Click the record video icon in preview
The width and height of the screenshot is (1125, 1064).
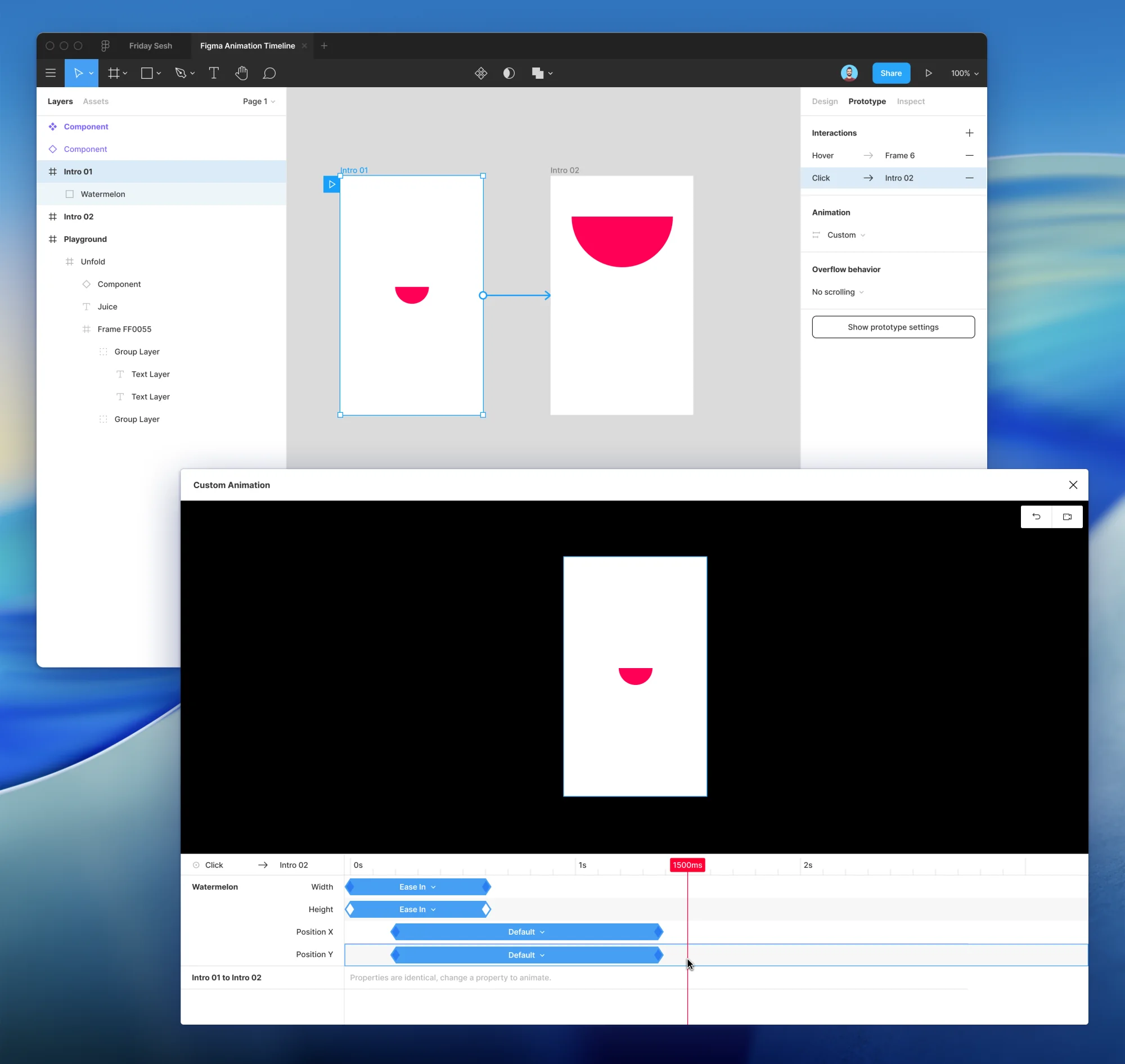[x=1067, y=517]
